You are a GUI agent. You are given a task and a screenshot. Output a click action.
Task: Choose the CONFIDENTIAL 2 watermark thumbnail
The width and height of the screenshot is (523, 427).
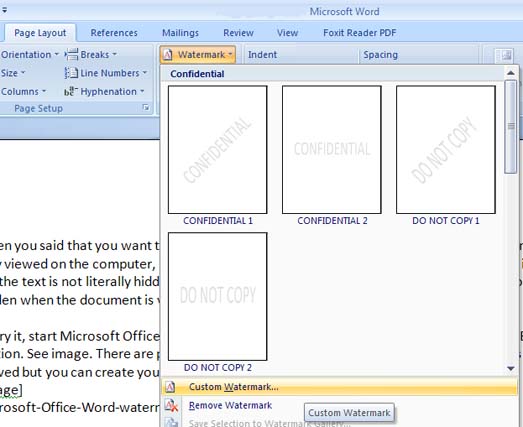point(332,149)
